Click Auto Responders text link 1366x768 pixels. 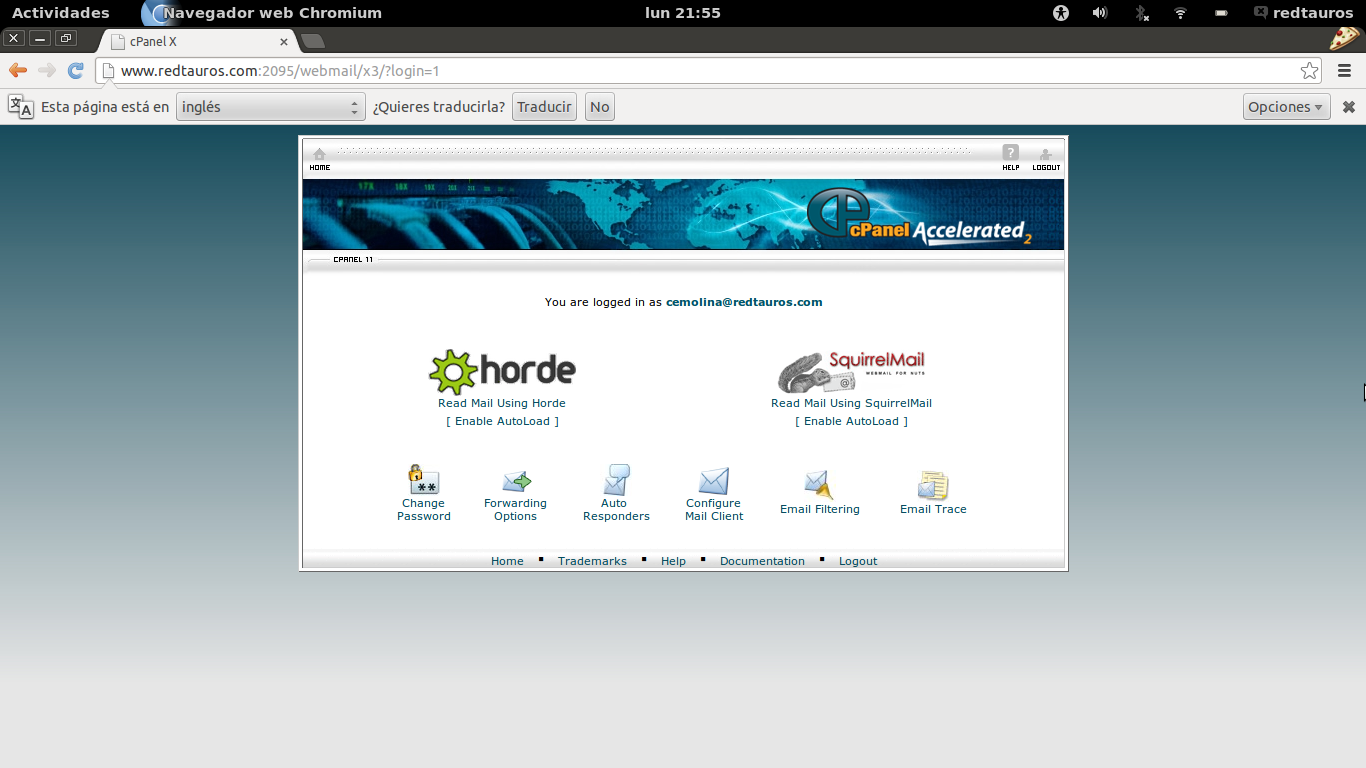[x=616, y=510]
